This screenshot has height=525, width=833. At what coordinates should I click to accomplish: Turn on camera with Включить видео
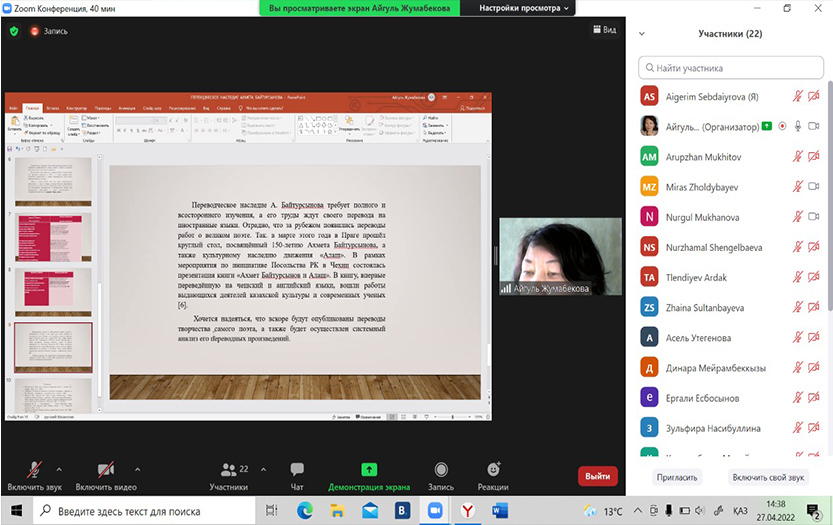(x=106, y=470)
